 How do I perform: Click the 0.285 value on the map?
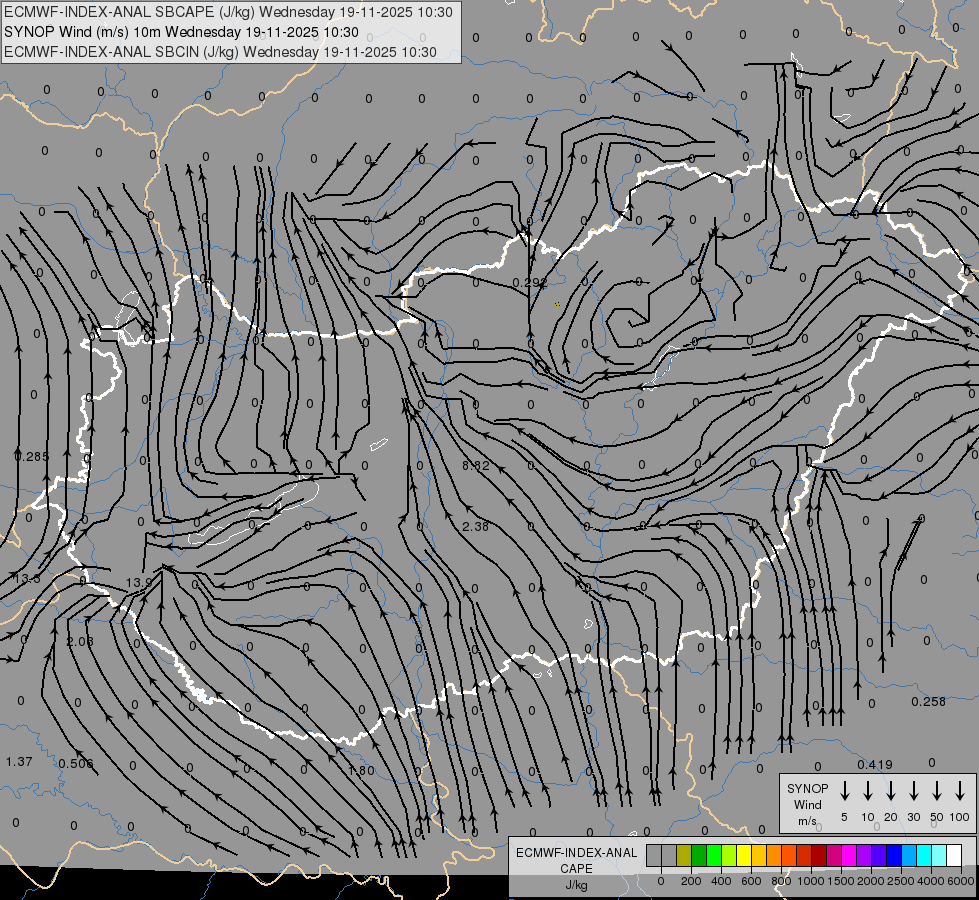(x=31, y=457)
